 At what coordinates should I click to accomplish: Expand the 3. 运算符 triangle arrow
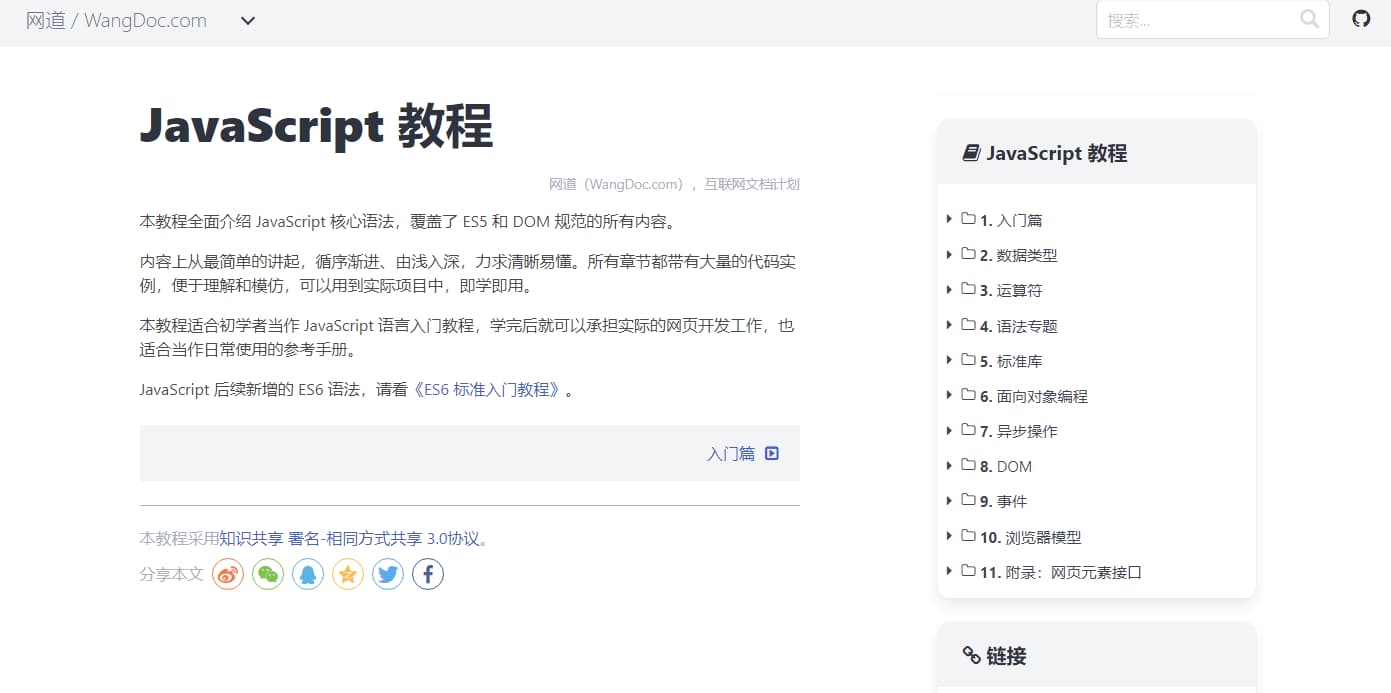(x=949, y=289)
